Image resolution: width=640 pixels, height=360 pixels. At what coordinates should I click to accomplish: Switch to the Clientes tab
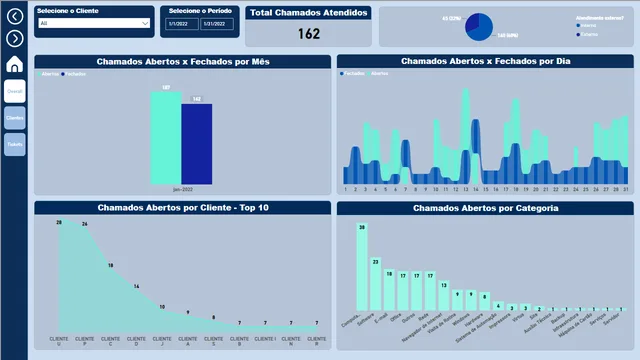click(x=15, y=118)
